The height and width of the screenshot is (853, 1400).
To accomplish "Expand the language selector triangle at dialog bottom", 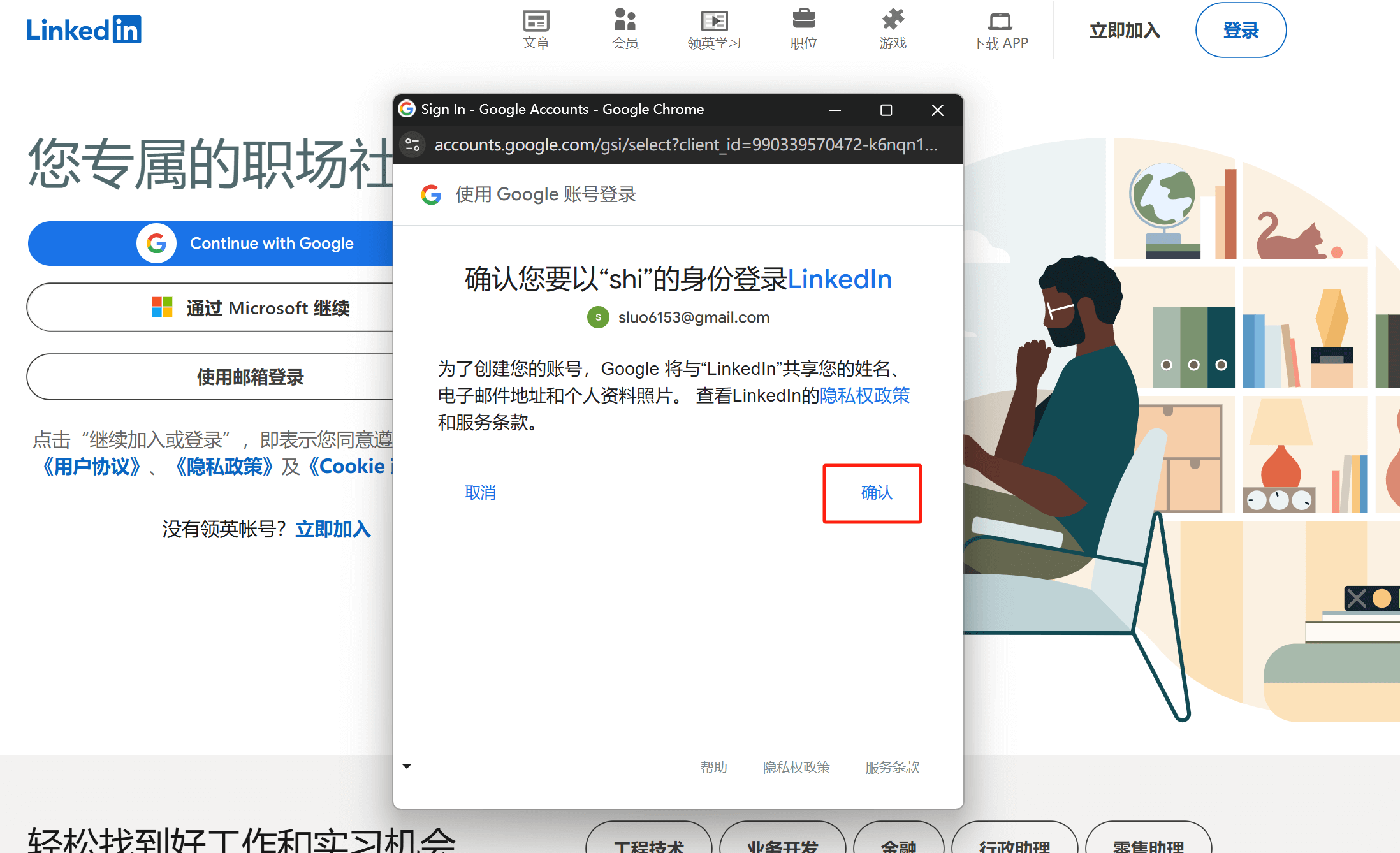I will click(x=407, y=766).
